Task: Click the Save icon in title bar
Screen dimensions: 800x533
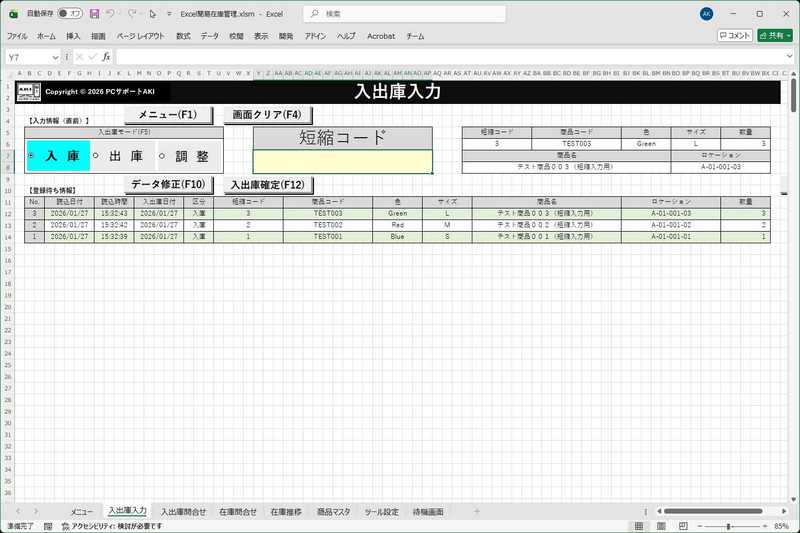Action: pos(94,14)
